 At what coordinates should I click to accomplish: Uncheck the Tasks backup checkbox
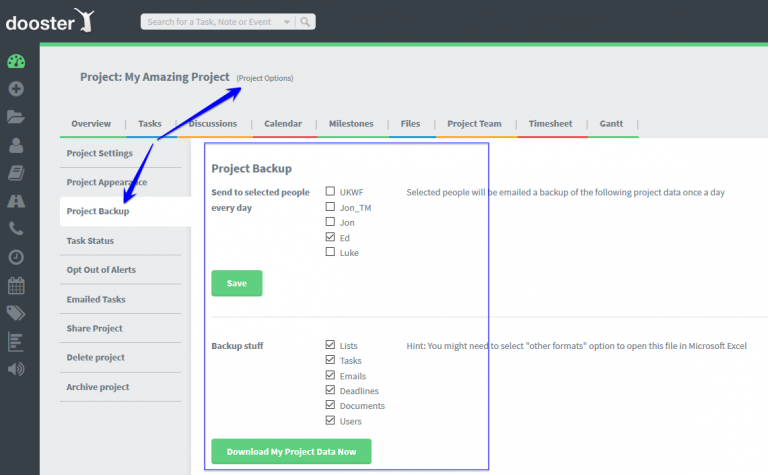pyautogui.click(x=330, y=360)
